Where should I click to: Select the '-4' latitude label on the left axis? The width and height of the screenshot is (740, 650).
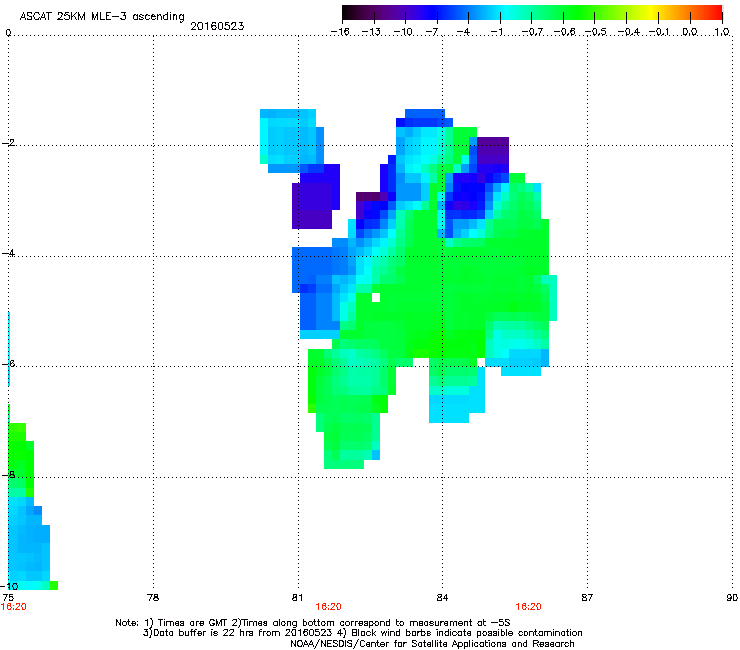(8, 253)
